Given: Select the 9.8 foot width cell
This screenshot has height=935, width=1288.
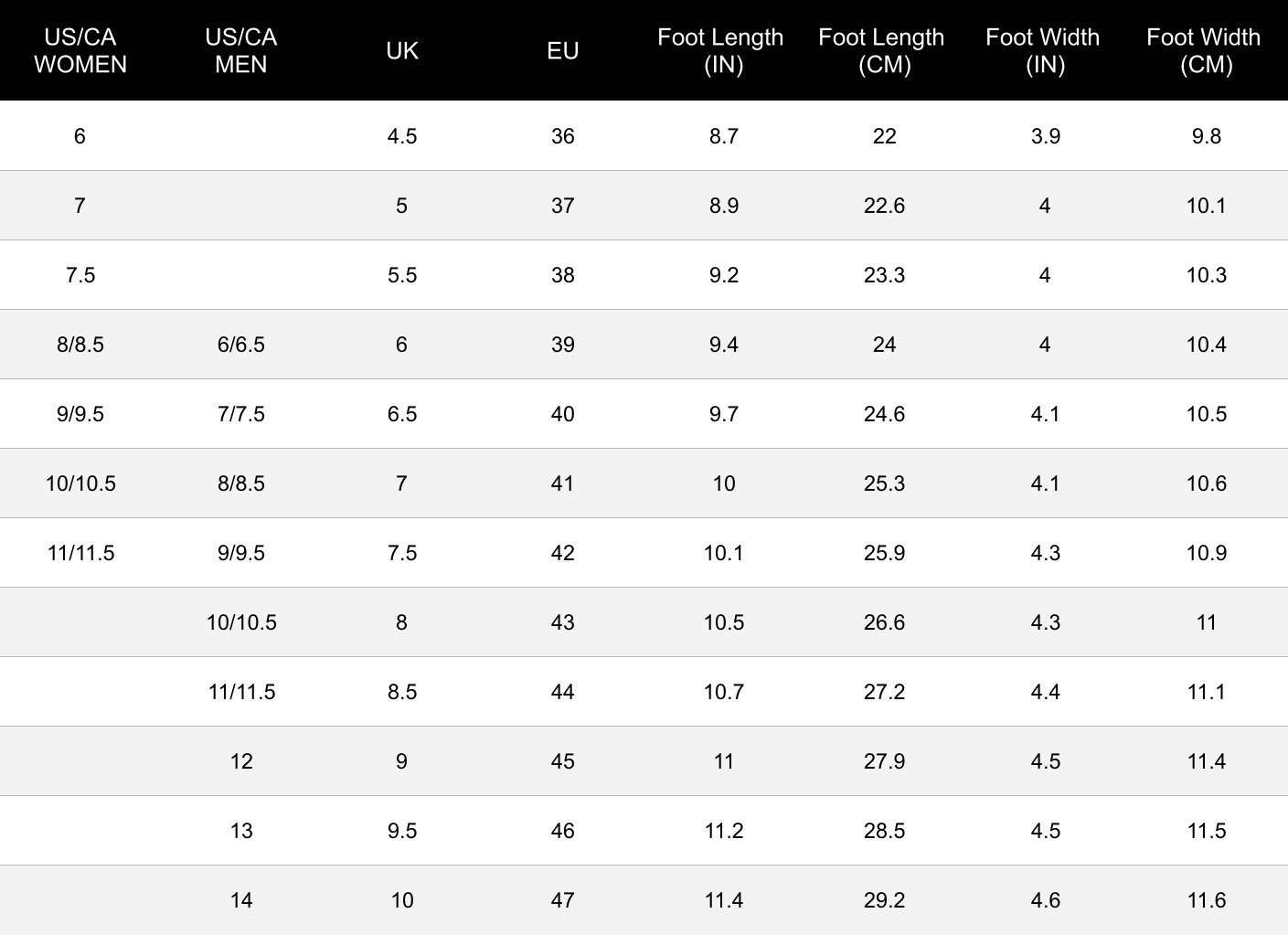Looking at the screenshot, I should pyautogui.click(x=1206, y=136).
